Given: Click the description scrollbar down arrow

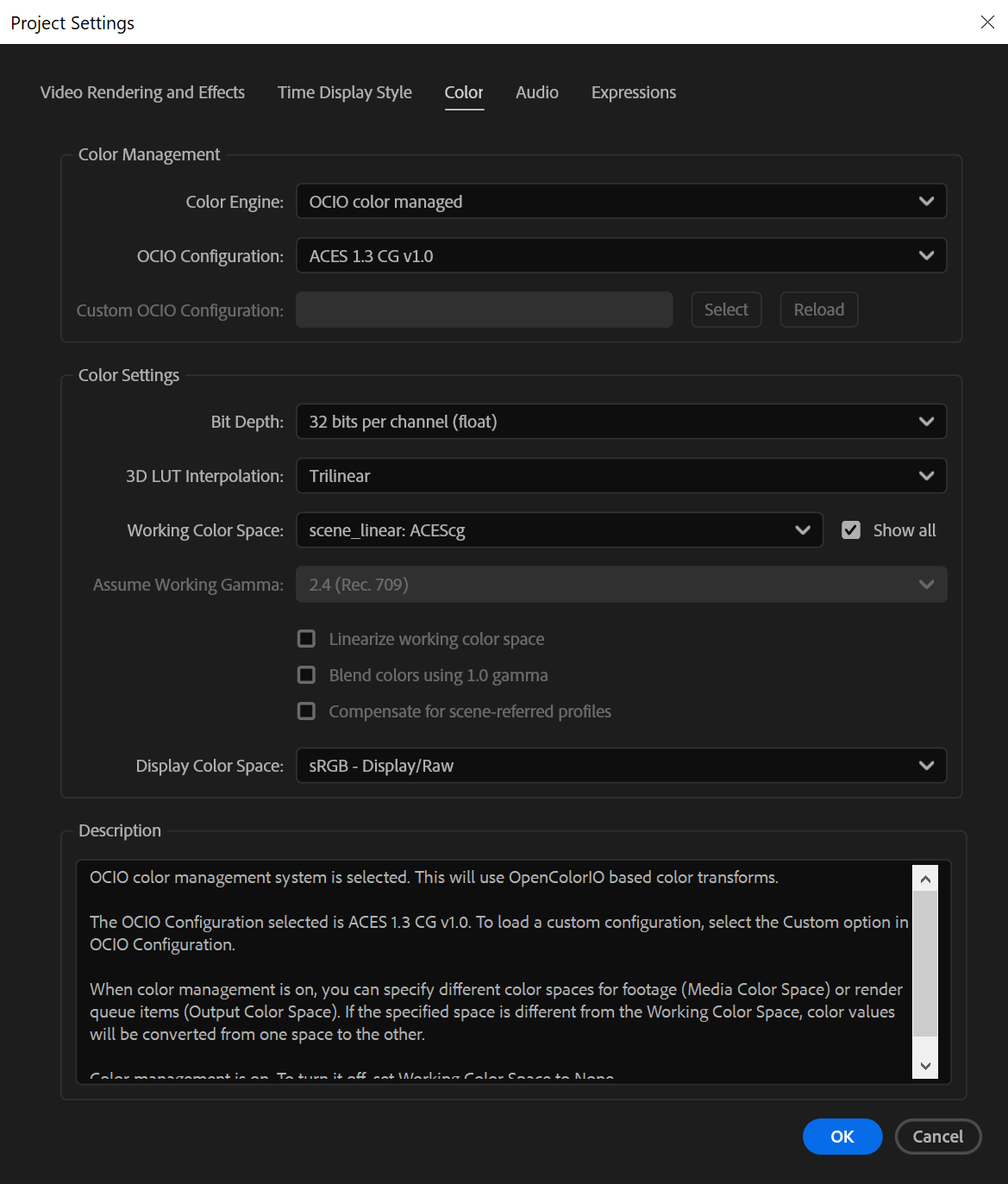Looking at the screenshot, I should 924,1066.
